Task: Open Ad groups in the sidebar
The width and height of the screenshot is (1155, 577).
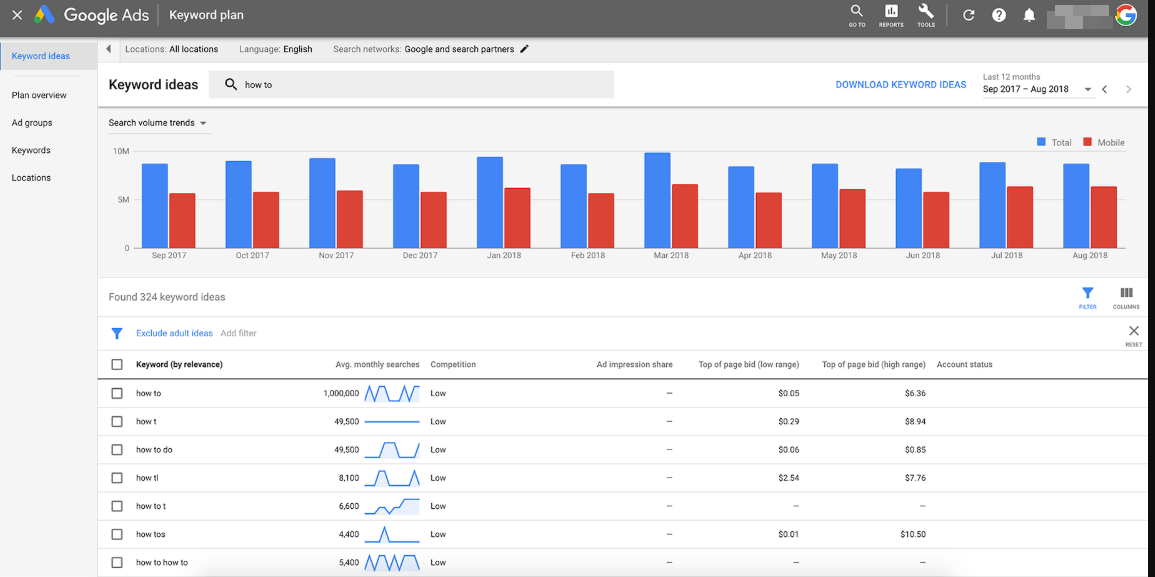Action: 32,123
